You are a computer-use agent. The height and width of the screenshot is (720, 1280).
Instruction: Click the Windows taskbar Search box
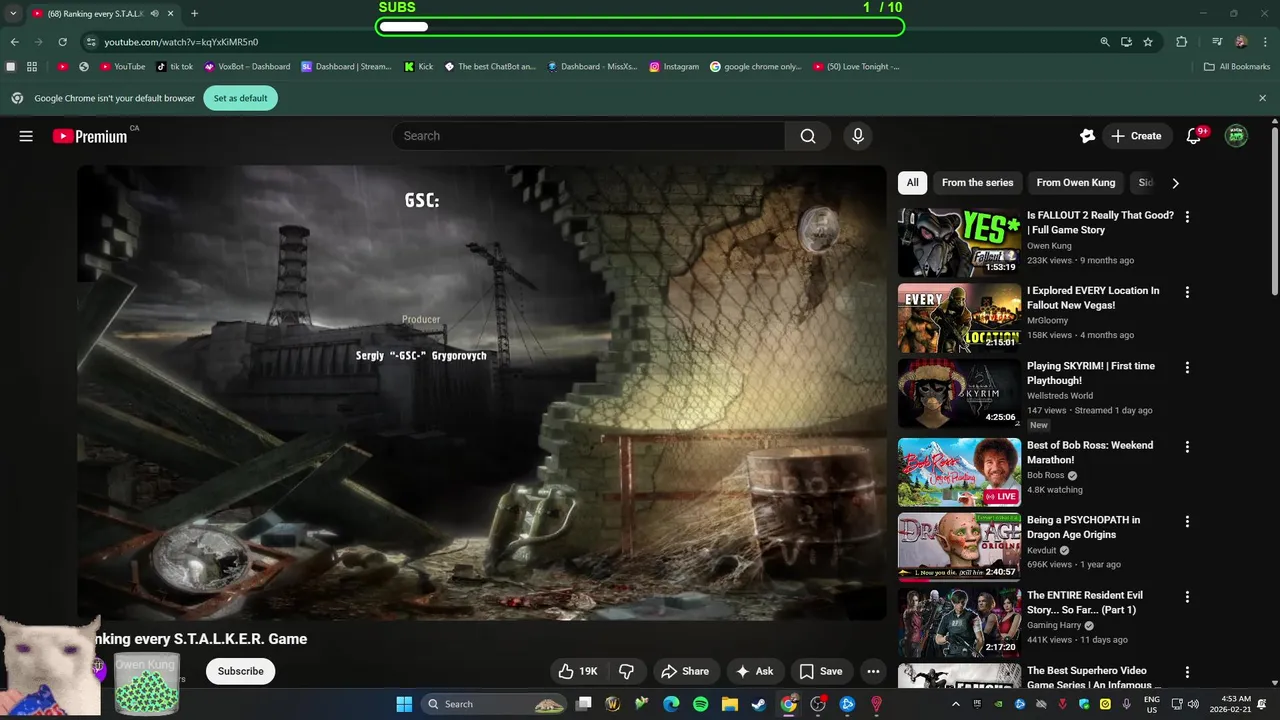494,704
